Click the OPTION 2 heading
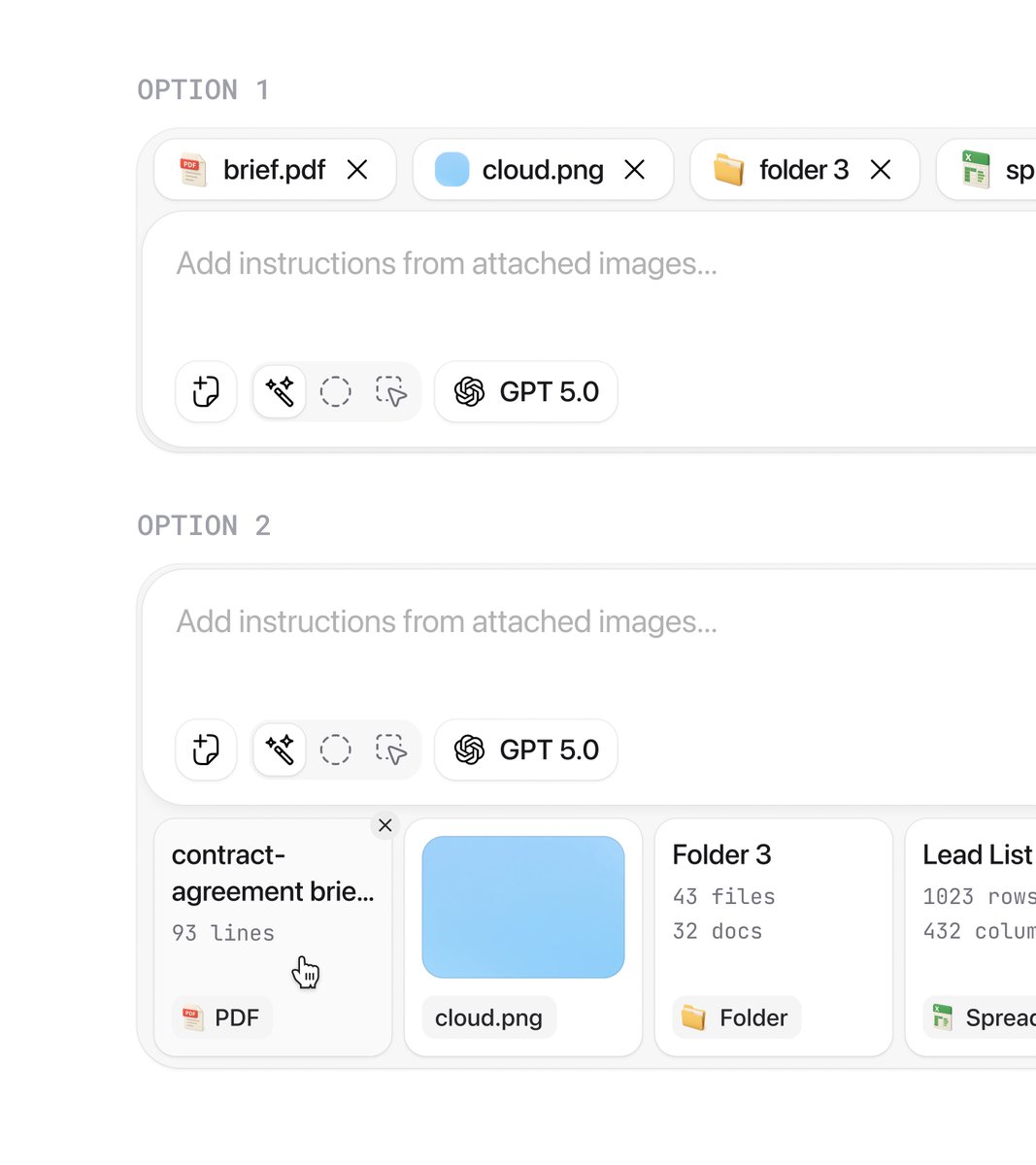The image size is (1036, 1165). pyautogui.click(x=204, y=526)
